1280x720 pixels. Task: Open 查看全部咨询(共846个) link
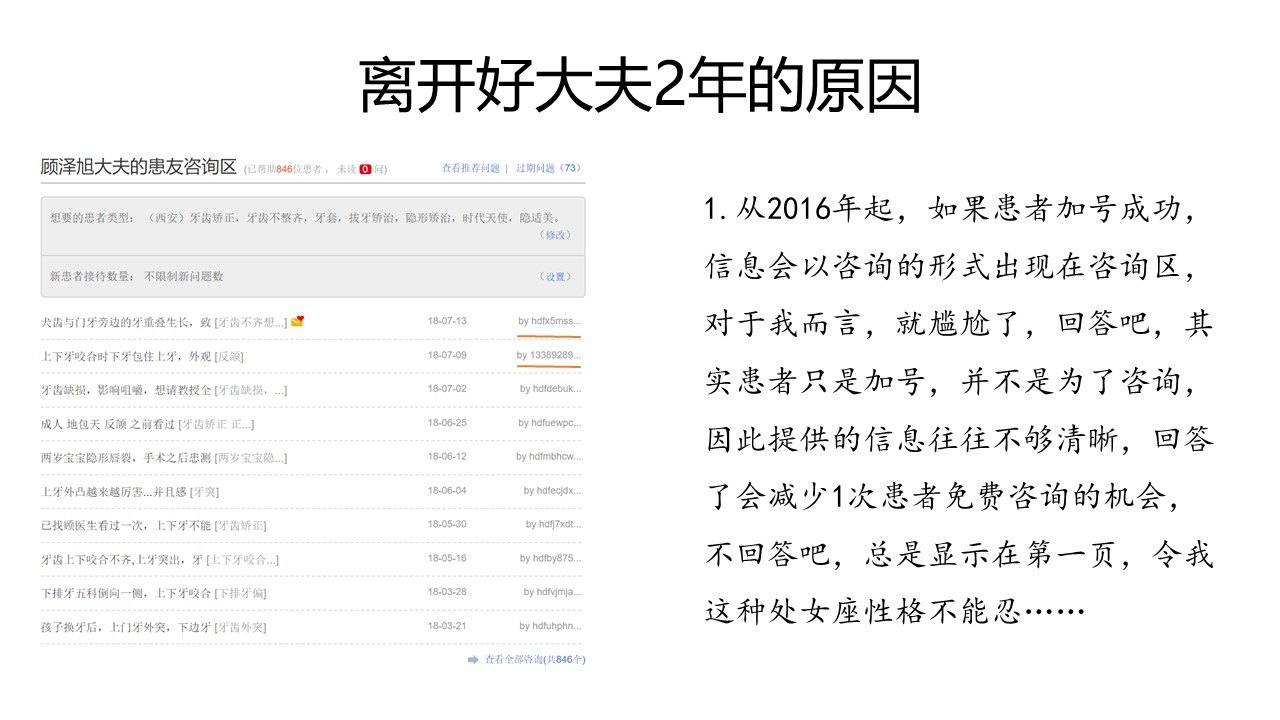535,659
